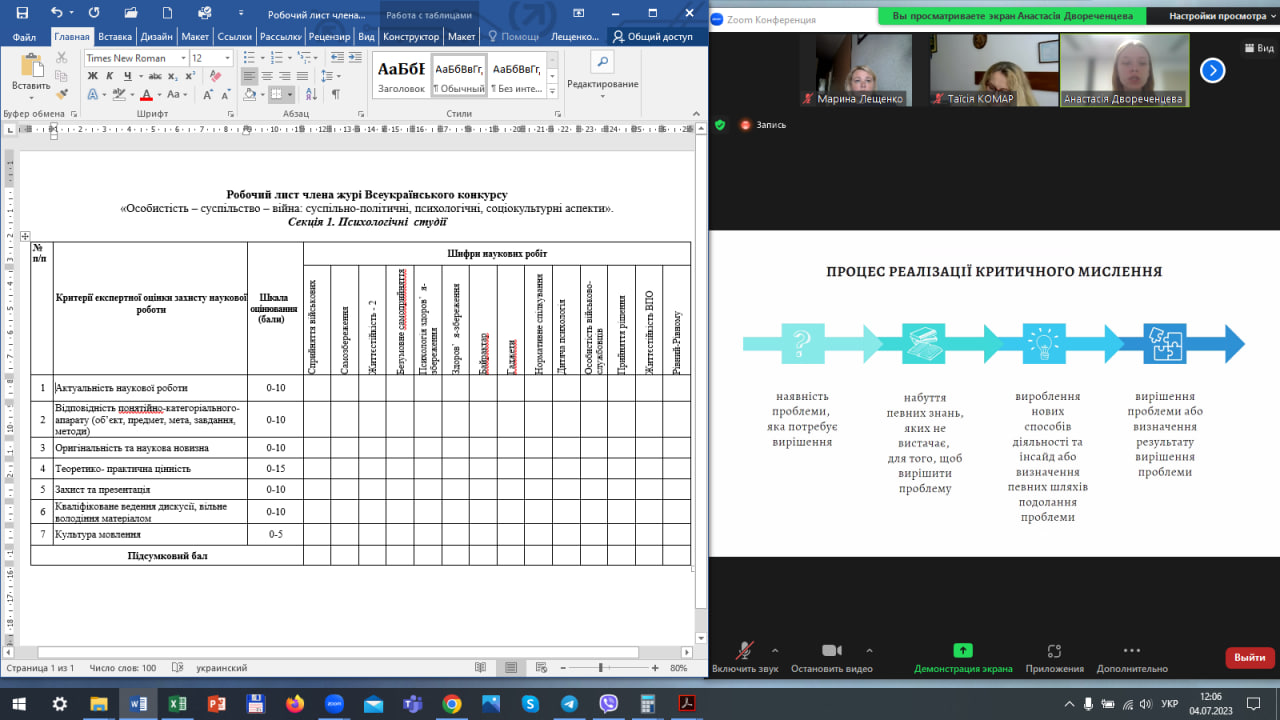
Task: Click next arrow in Zoom video strip
Action: click(1212, 70)
